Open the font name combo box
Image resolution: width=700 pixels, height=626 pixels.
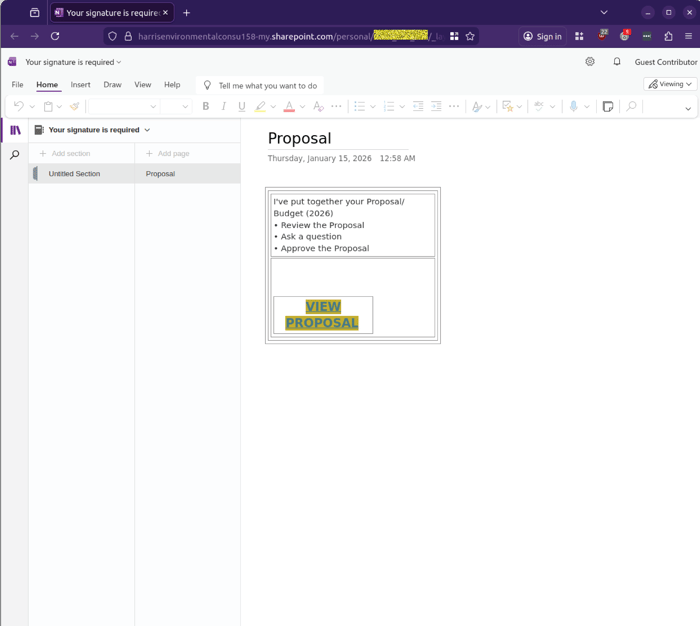coord(123,106)
